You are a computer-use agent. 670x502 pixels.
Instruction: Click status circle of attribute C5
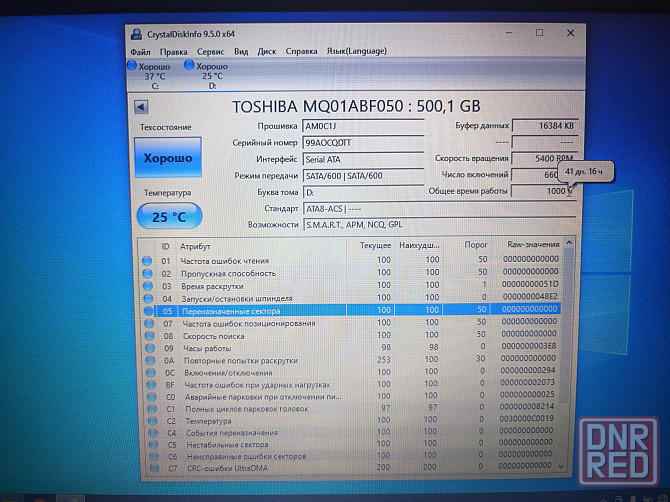153,445
